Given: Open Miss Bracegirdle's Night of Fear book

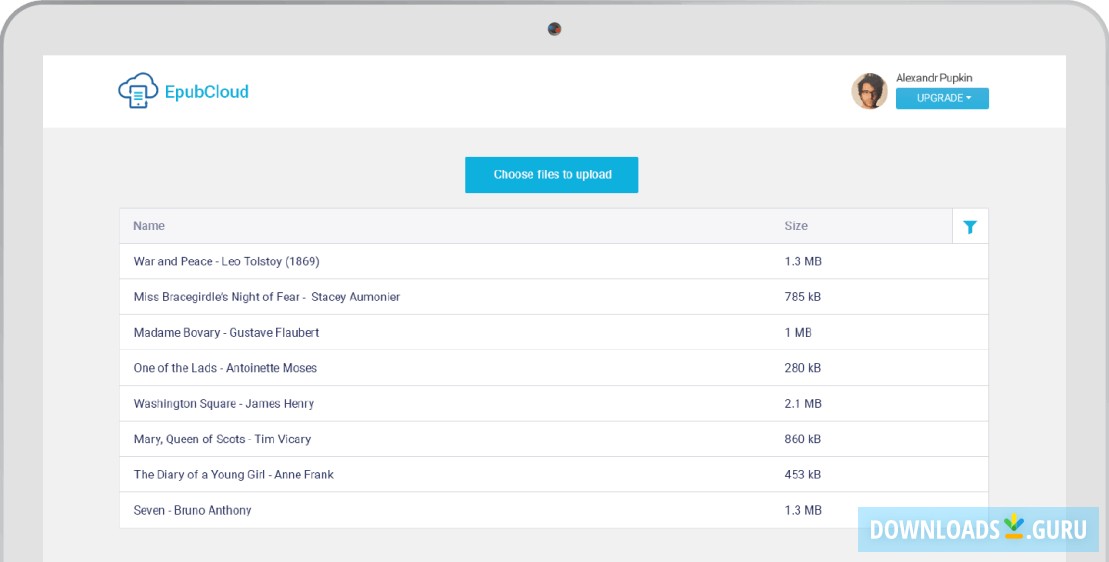Looking at the screenshot, I should coord(267,297).
